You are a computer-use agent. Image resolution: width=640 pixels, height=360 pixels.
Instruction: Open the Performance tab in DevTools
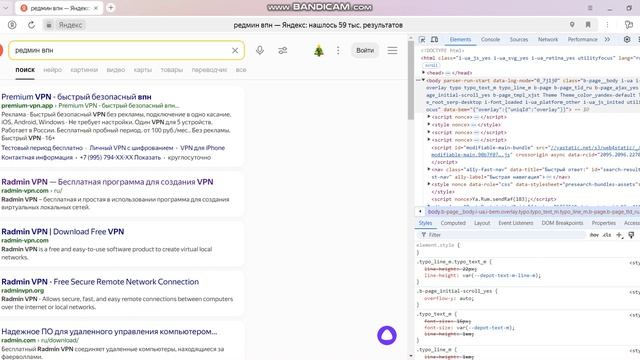pyautogui.click(x=582, y=40)
